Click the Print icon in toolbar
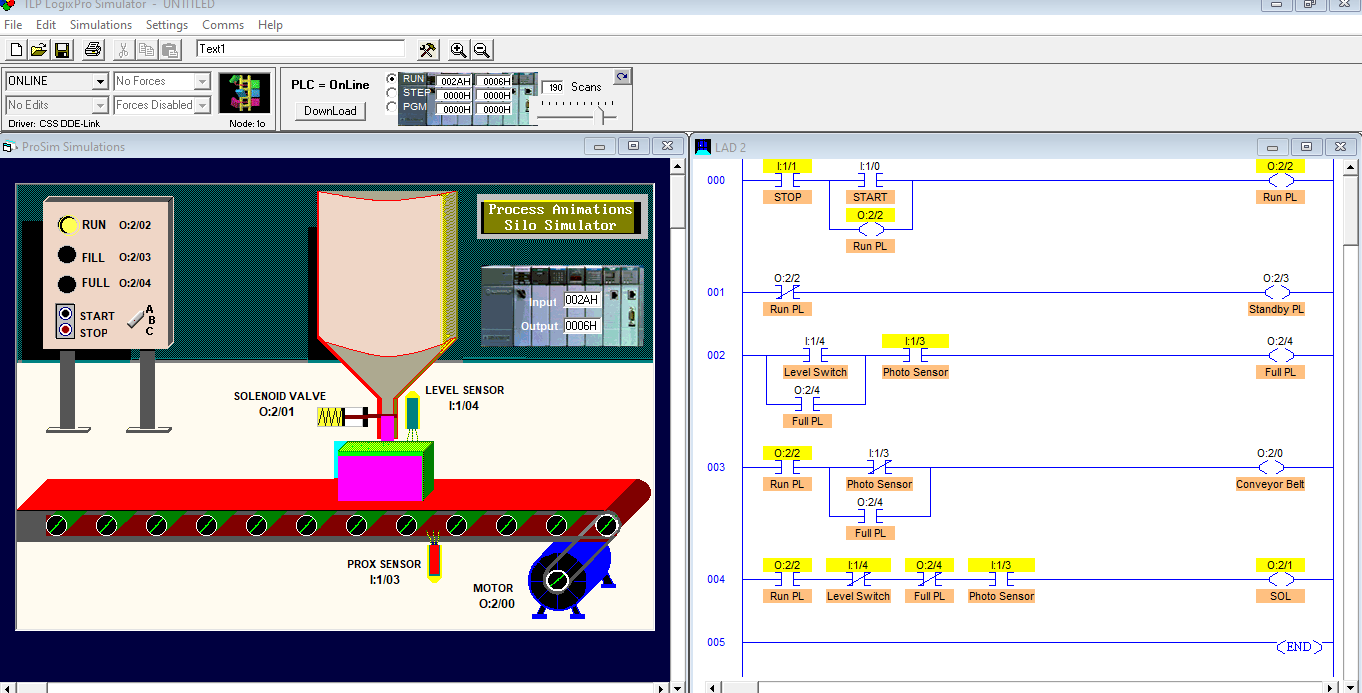 (x=93, y=49)
